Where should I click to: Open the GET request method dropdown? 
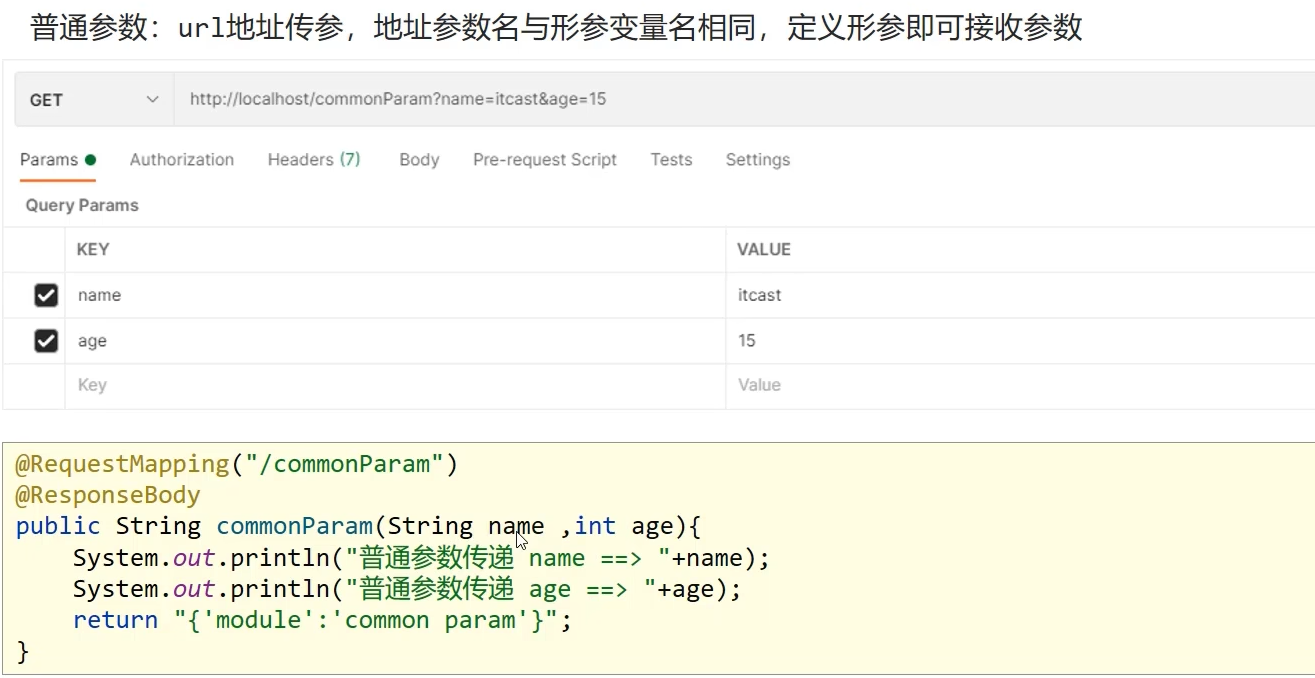click(94, 100)
